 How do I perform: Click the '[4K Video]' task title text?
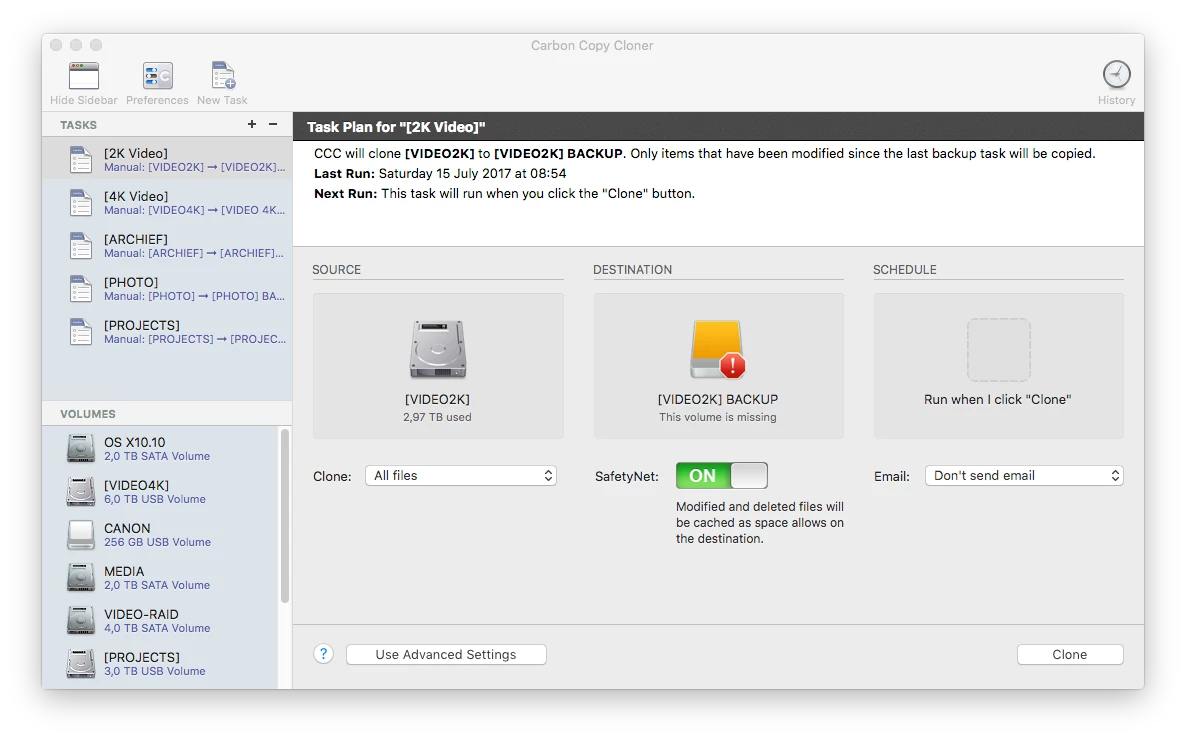(136, 197)
